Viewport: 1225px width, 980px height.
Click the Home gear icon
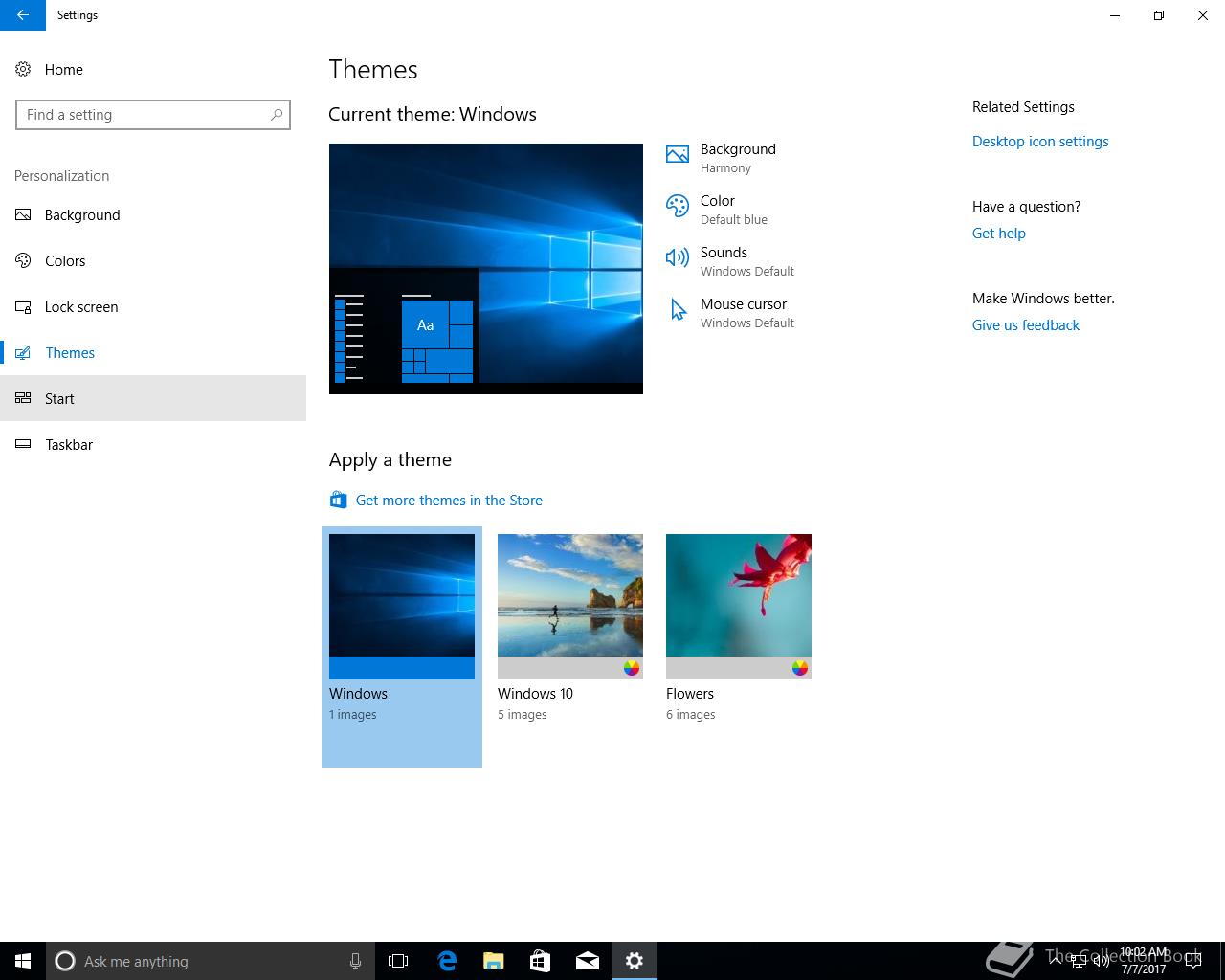24,69
